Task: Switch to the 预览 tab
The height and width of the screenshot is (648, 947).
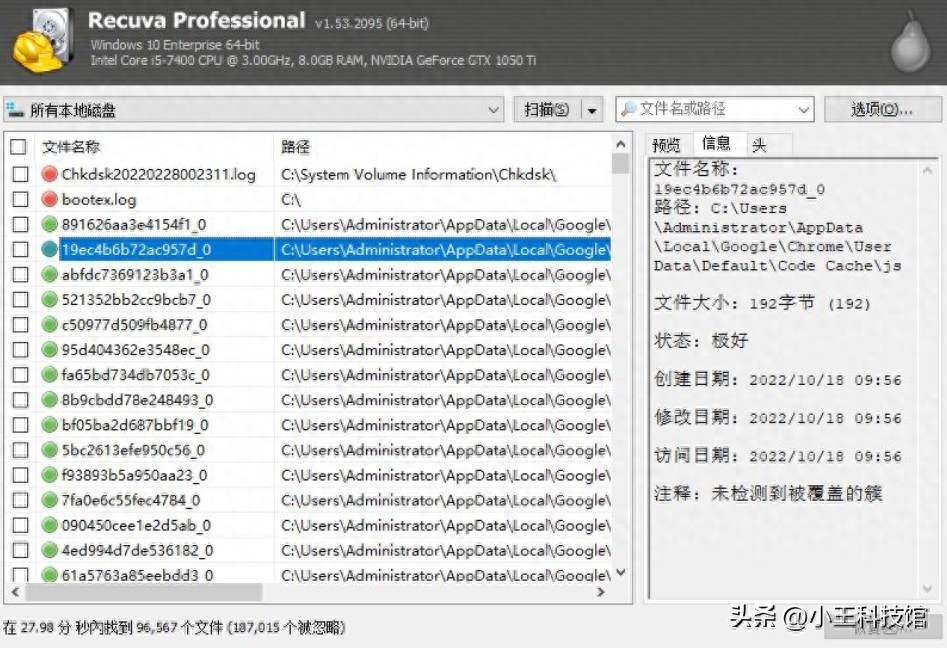Action: pyautogui.click(x=666, y=144)
